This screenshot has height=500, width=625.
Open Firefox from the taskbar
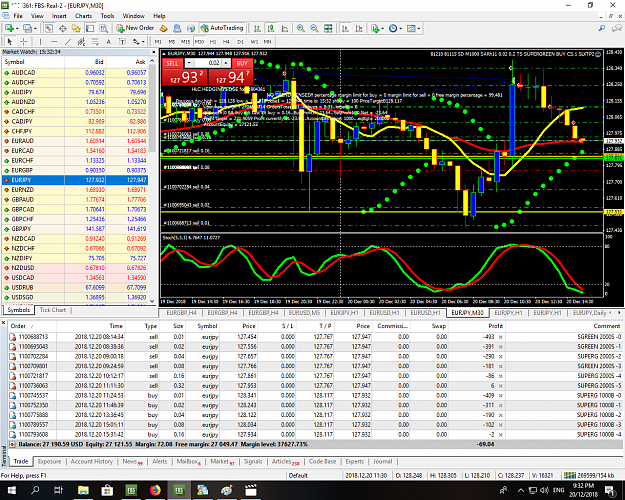(155, 490)
